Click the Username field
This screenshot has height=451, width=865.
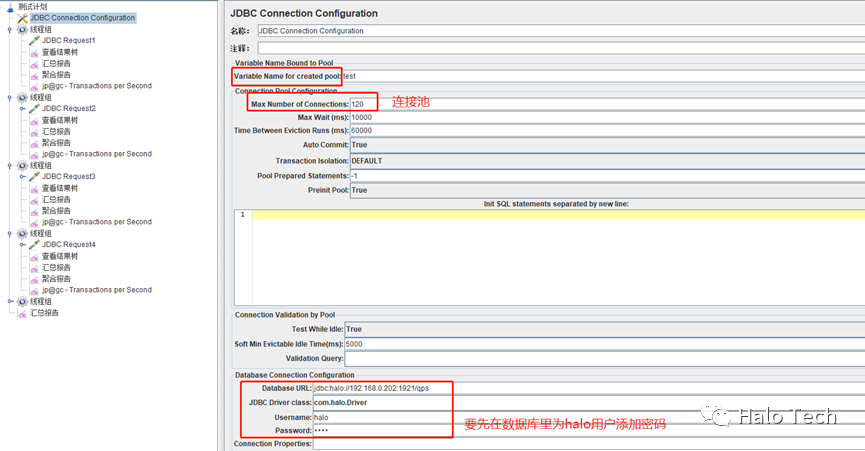pyautogui.click(x=589, y=417)
